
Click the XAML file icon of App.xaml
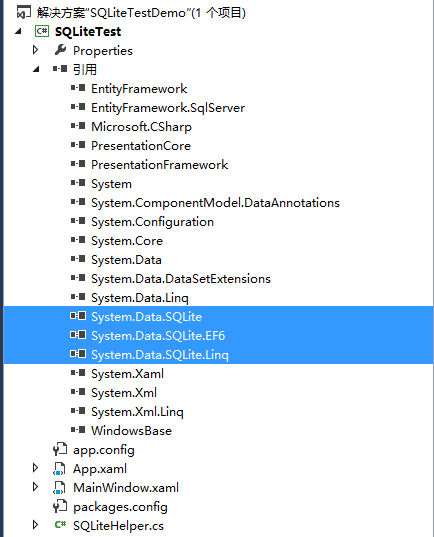(x=59, y=469)
